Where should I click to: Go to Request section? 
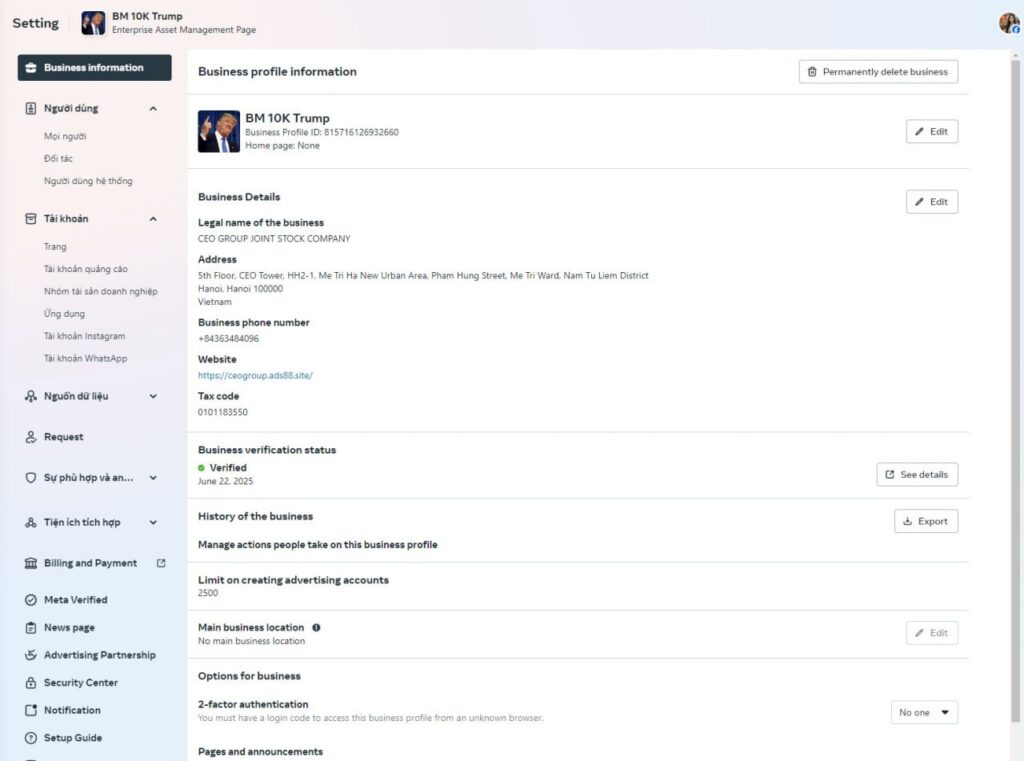pyautogui.click(x=63, y=437)
